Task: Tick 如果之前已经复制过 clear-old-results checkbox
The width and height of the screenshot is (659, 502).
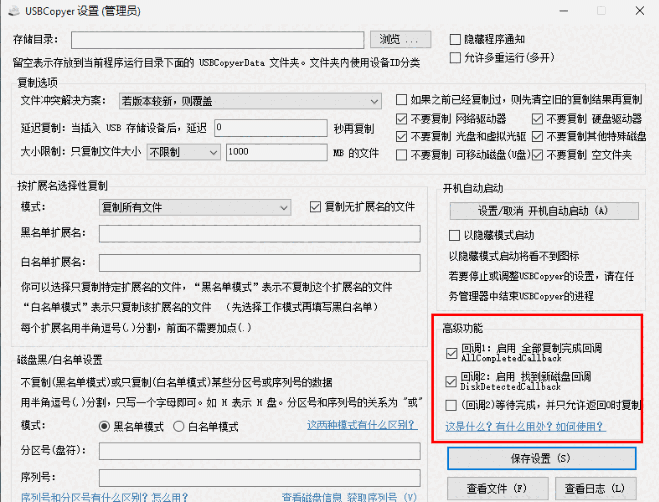Action: tap(401, 100)
